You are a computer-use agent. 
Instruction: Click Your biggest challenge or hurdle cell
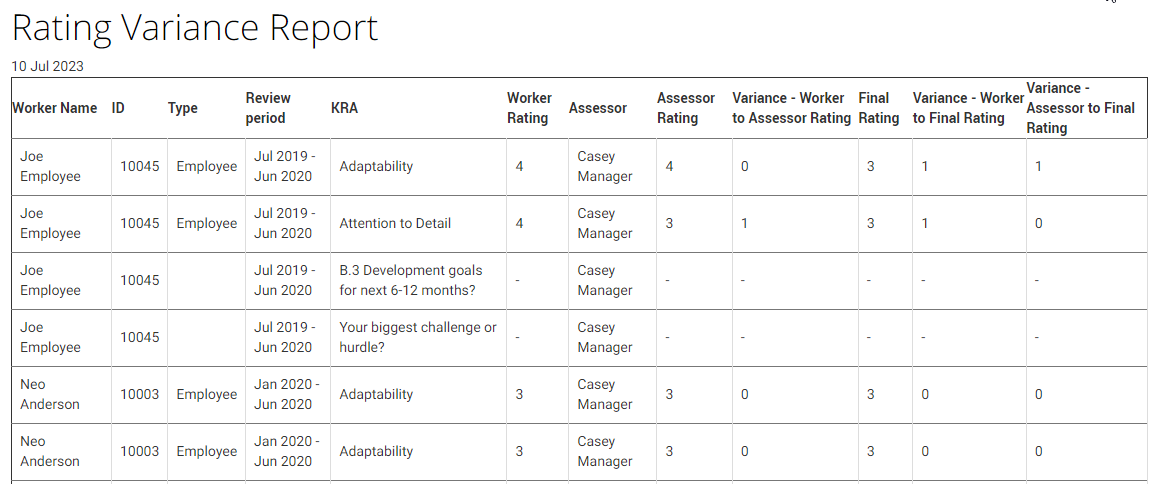coord(418,338)
